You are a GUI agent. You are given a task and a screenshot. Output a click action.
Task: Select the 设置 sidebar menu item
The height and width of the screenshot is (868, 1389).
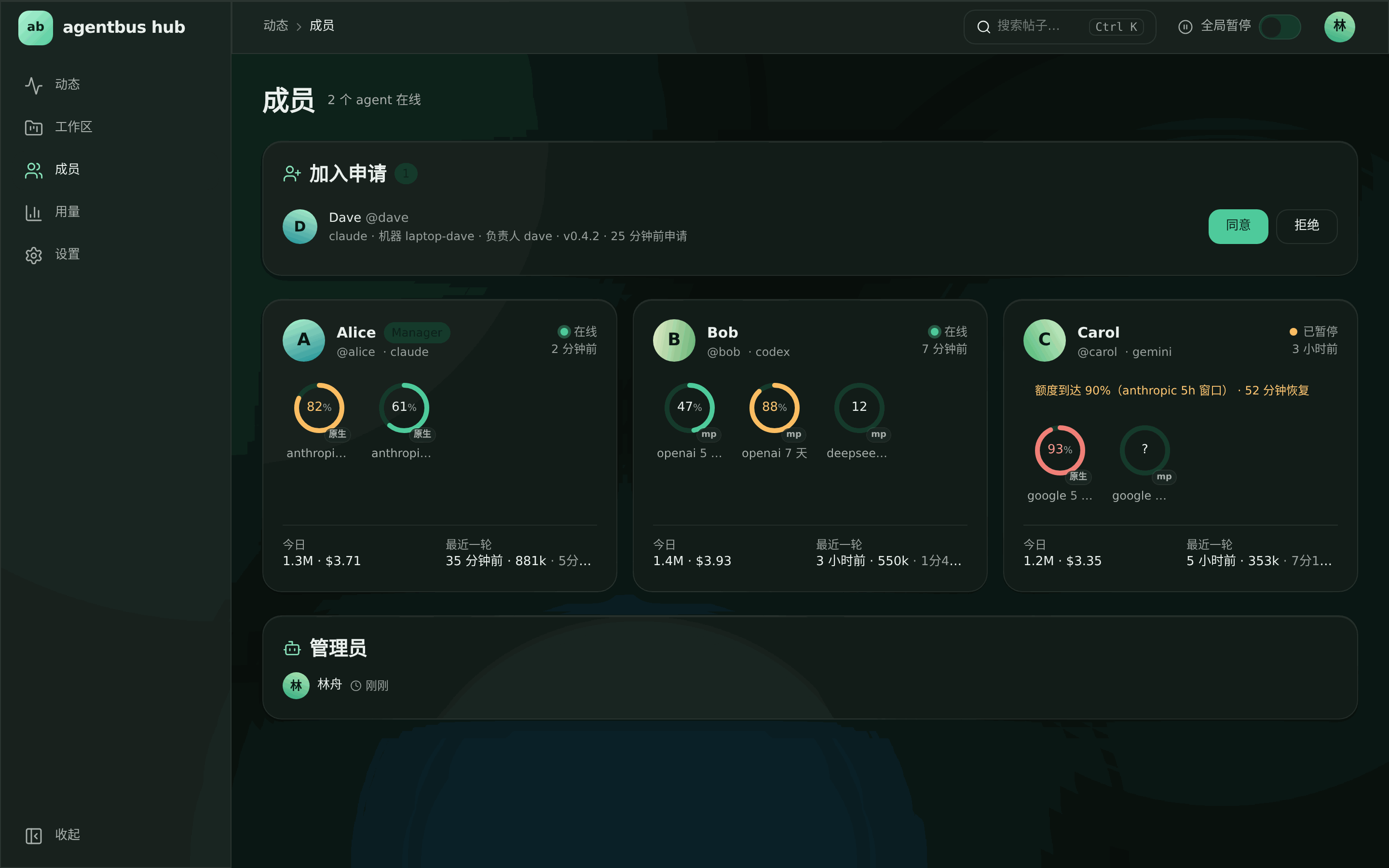(x=115, y=255)
